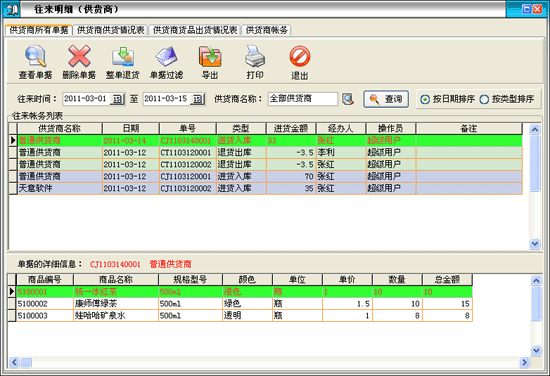Click the 打印 printer icon
Screen dimensions: 550x376
click(255, 56)
